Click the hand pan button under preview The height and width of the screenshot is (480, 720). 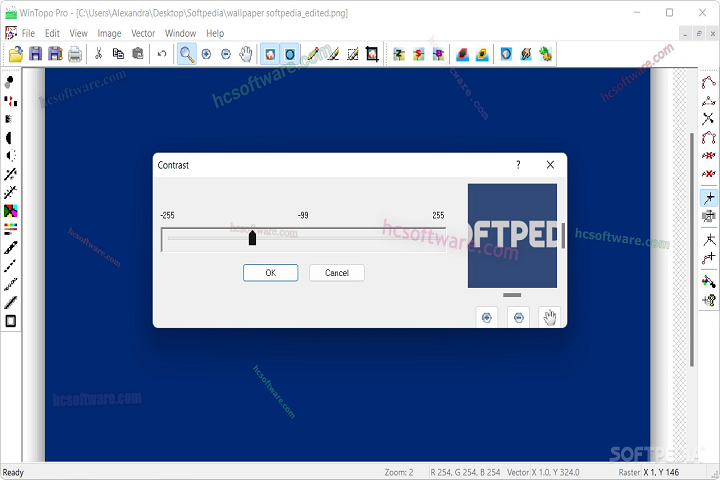click(550, 317)
